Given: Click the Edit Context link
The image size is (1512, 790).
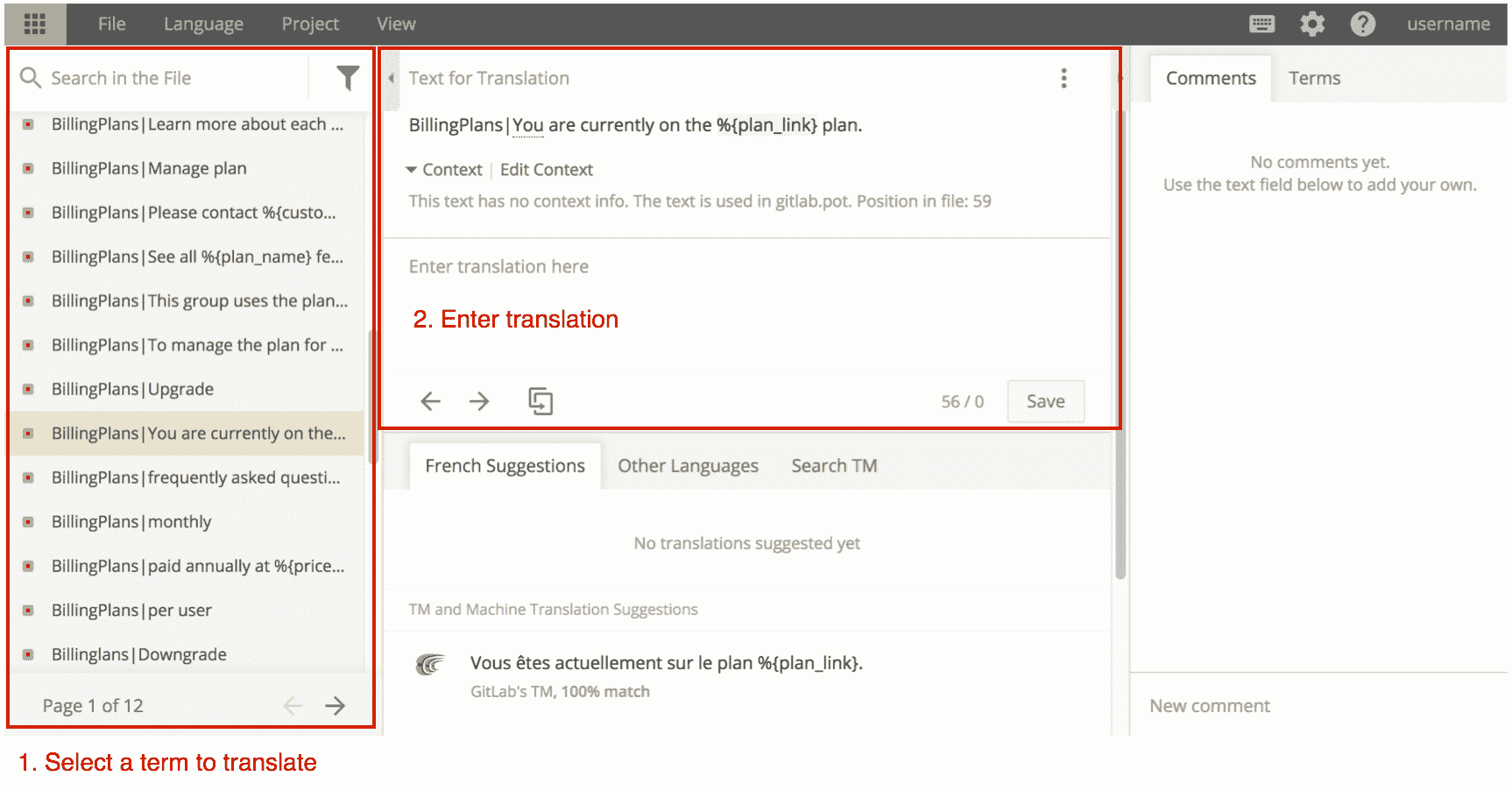Looking at the screenshot, I should coord(546,169).
